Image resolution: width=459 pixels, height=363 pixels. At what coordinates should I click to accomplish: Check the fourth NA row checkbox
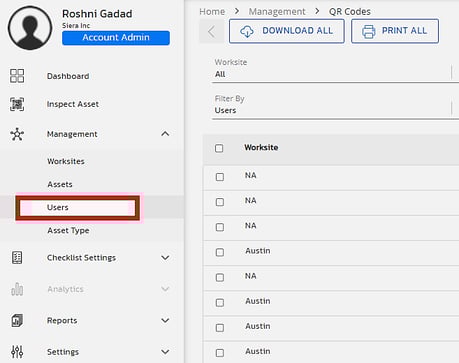click(220, 277)
